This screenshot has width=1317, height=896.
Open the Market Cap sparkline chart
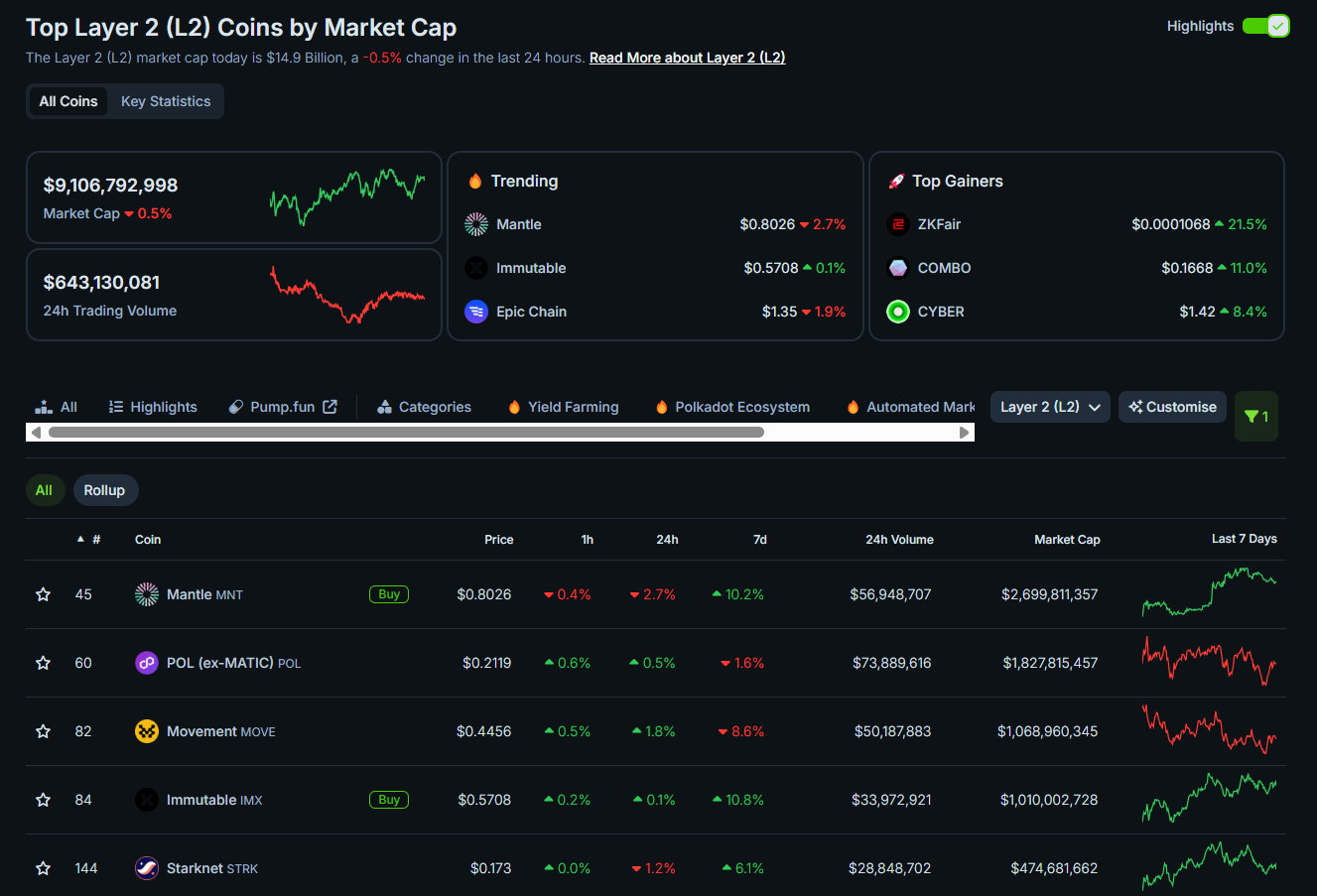pos(347,195)
